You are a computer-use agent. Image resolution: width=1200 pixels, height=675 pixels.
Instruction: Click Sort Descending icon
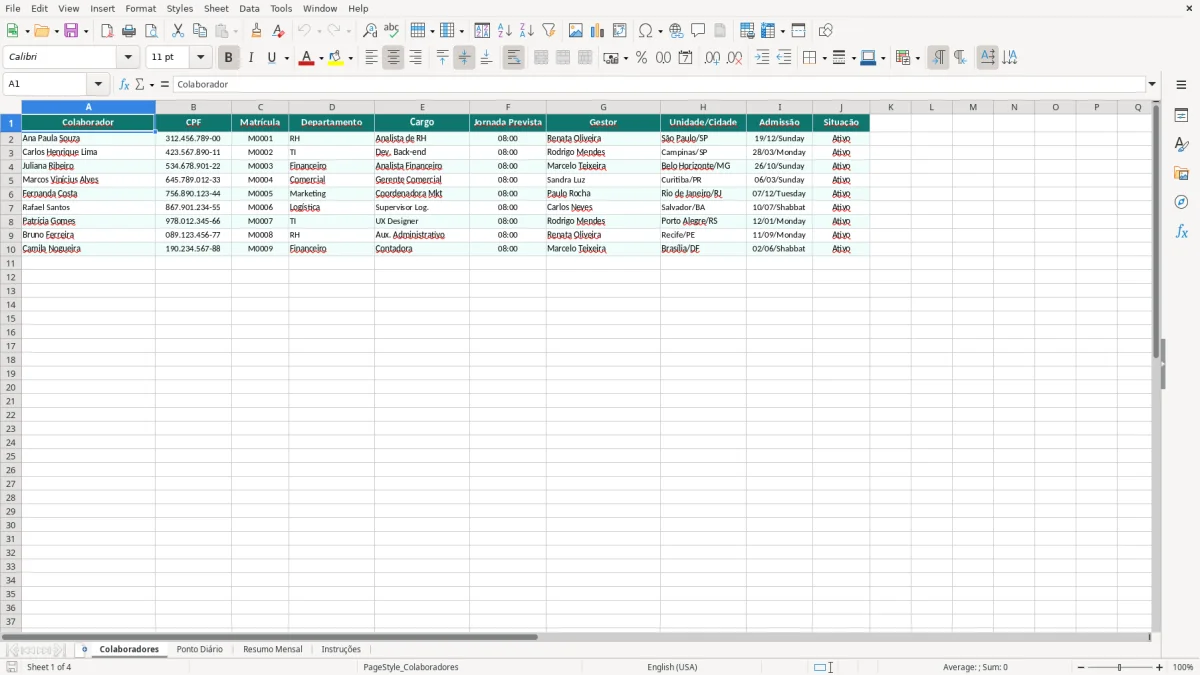pos(526,31)
